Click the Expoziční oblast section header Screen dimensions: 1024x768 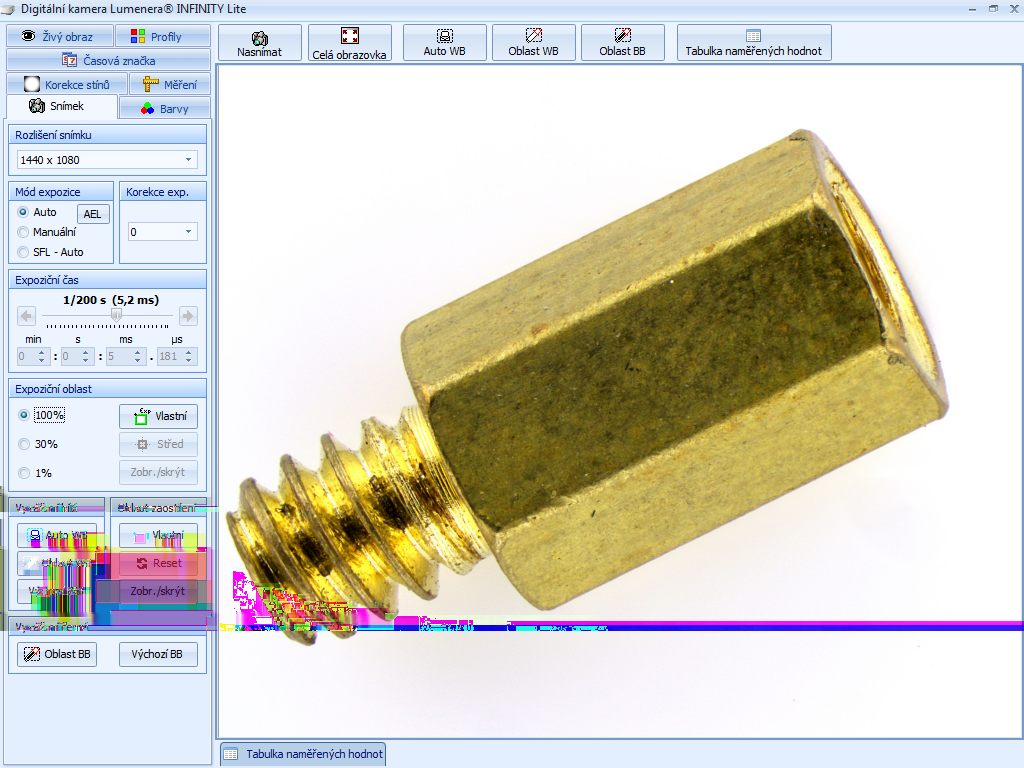pos(108,389)
